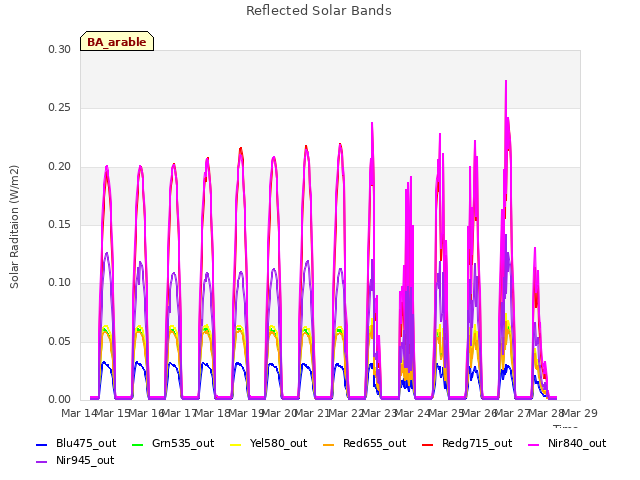The height and width of the screenshot is (480, 640).
Task: Click the Red655_out legend label
Action: point(374,443)
